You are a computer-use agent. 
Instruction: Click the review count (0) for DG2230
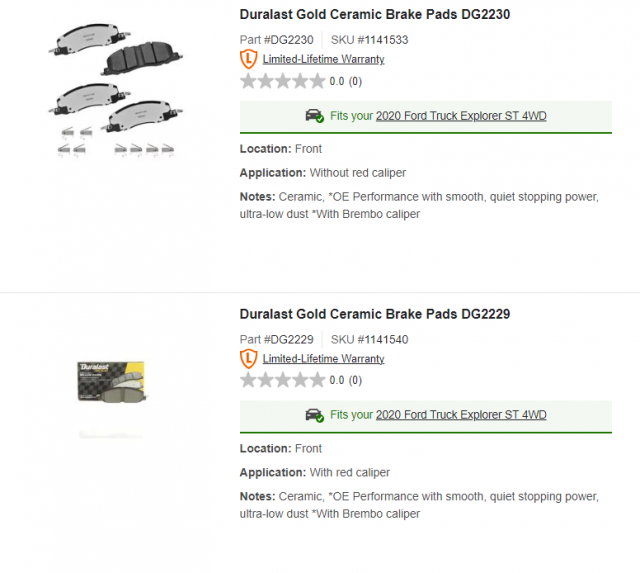(x=355, y=81)
